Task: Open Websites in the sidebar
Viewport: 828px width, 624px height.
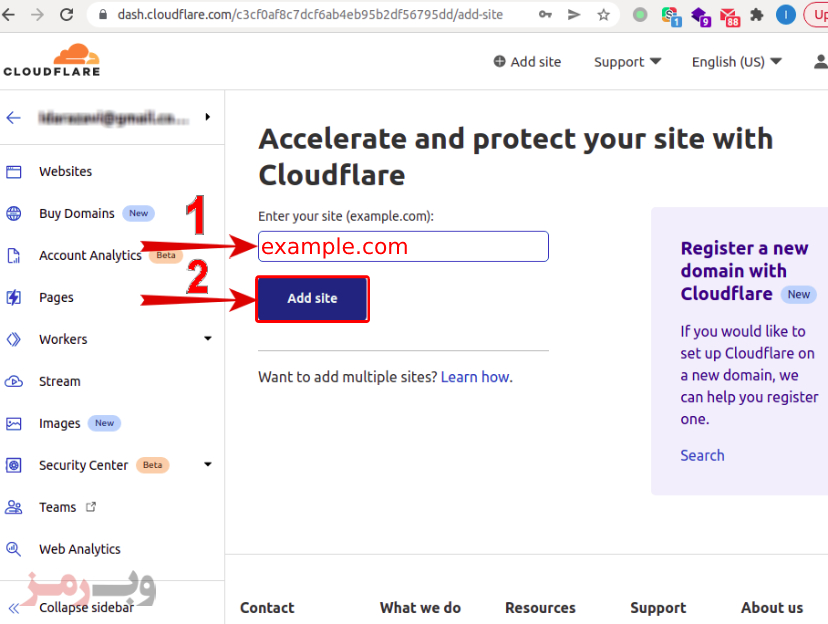Action: [65, 172]
